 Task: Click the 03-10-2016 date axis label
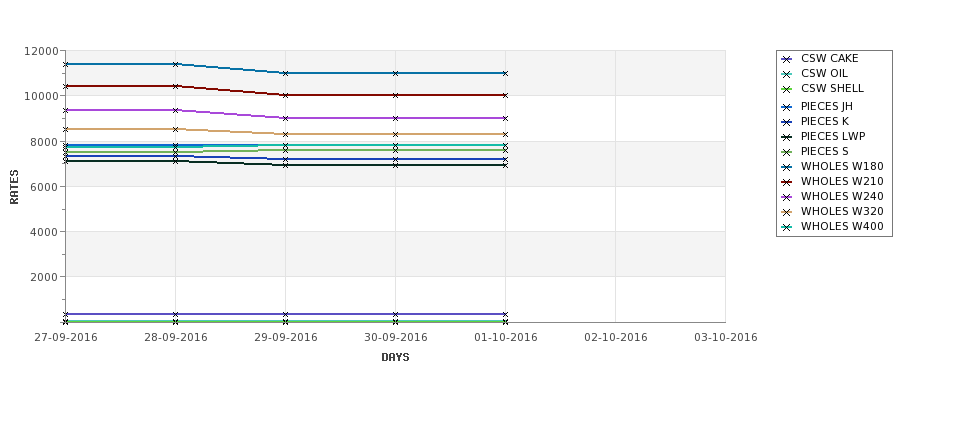click(726, 338)
